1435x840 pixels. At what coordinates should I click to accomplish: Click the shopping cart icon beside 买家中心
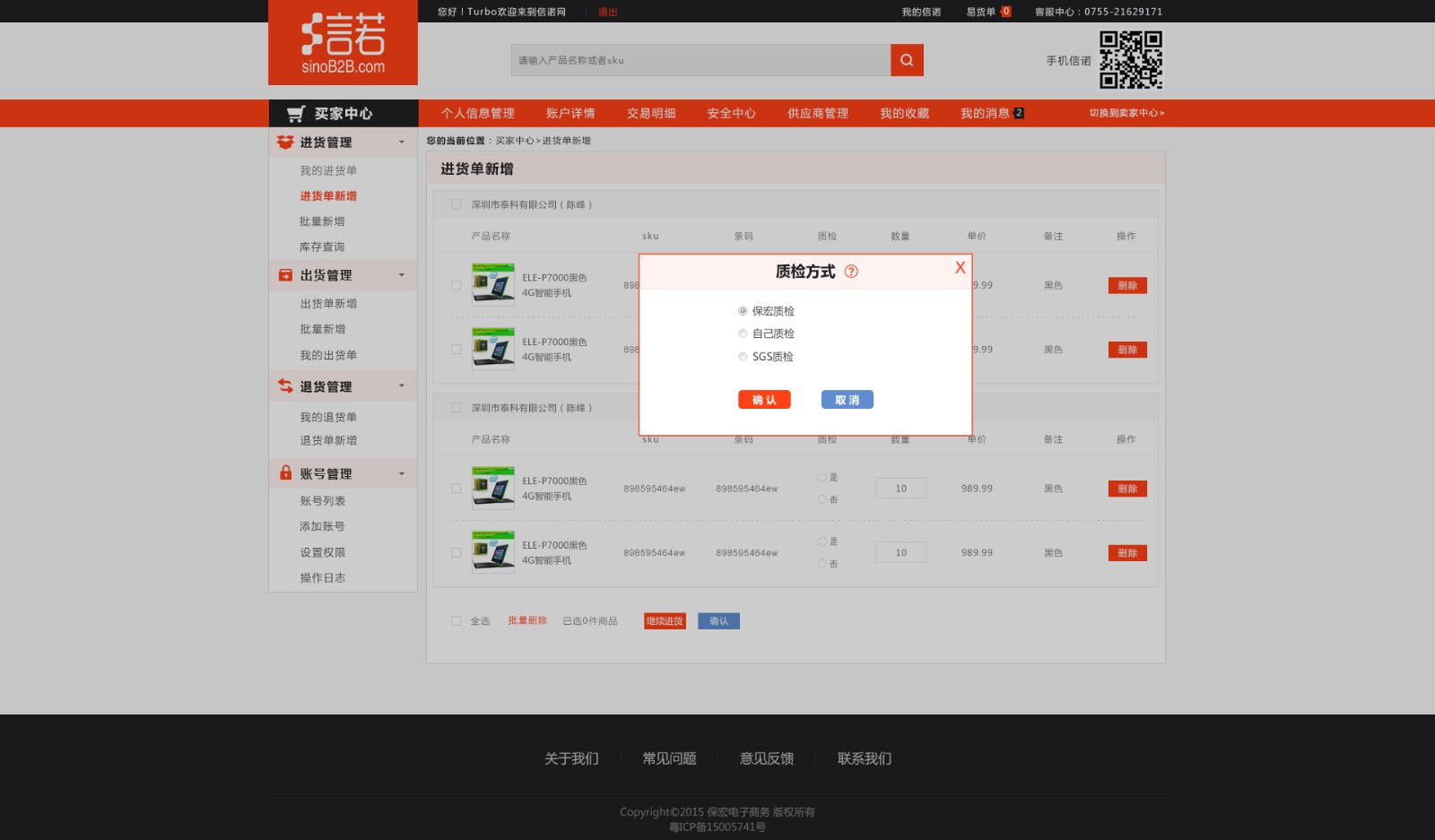point(296,114)
